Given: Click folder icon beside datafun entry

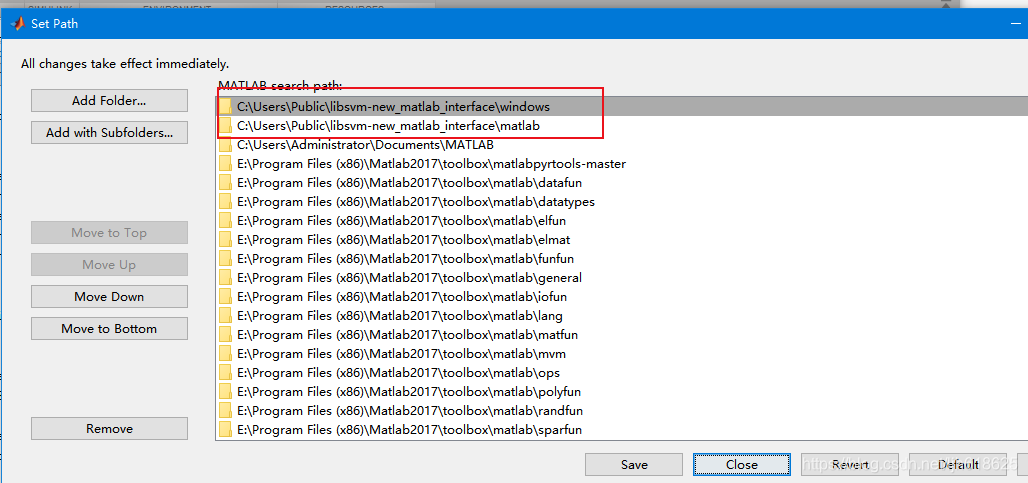Looking at the screenshot, I should [226, 182].
